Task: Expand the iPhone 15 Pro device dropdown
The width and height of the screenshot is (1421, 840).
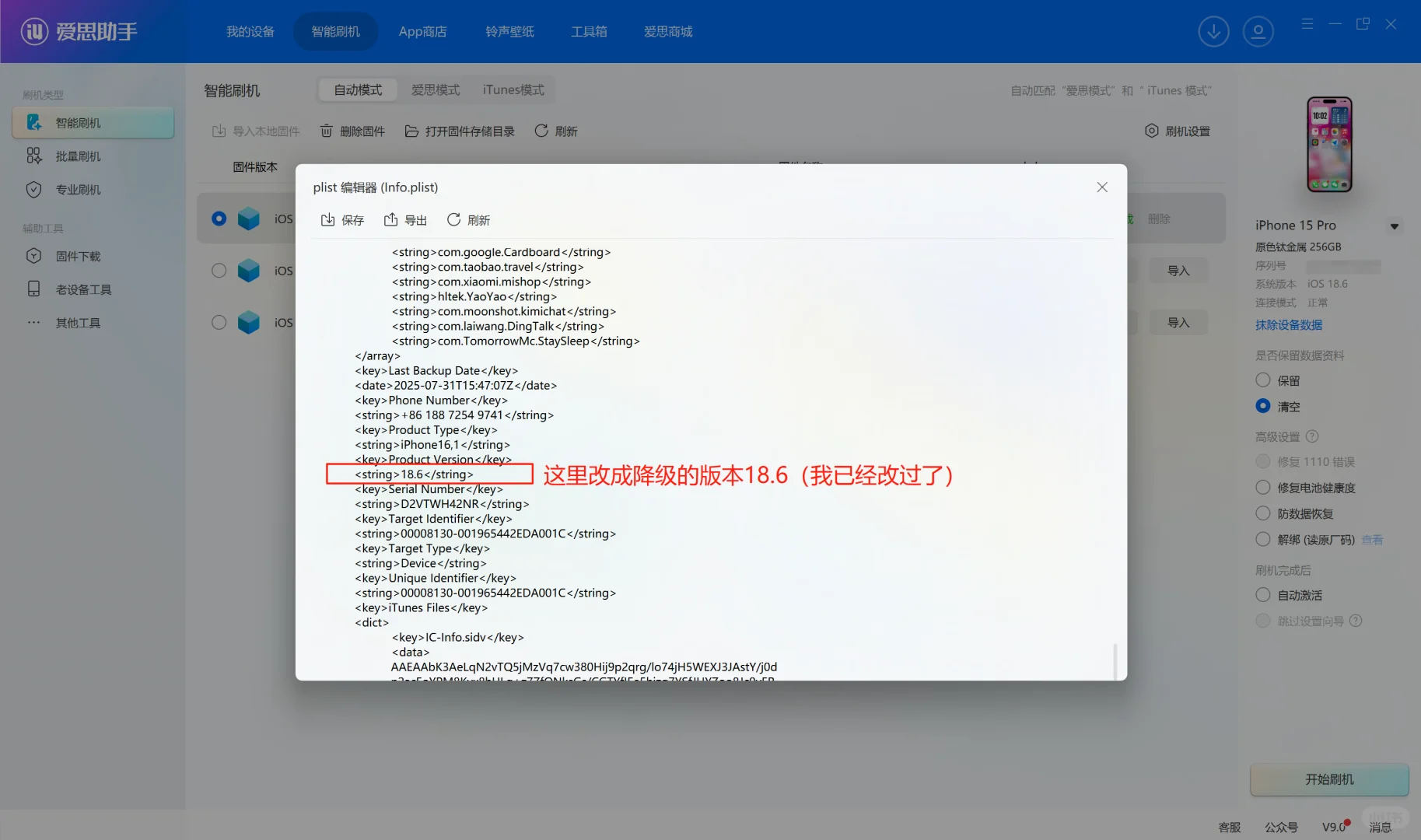Action: (x=1394, y=226)
